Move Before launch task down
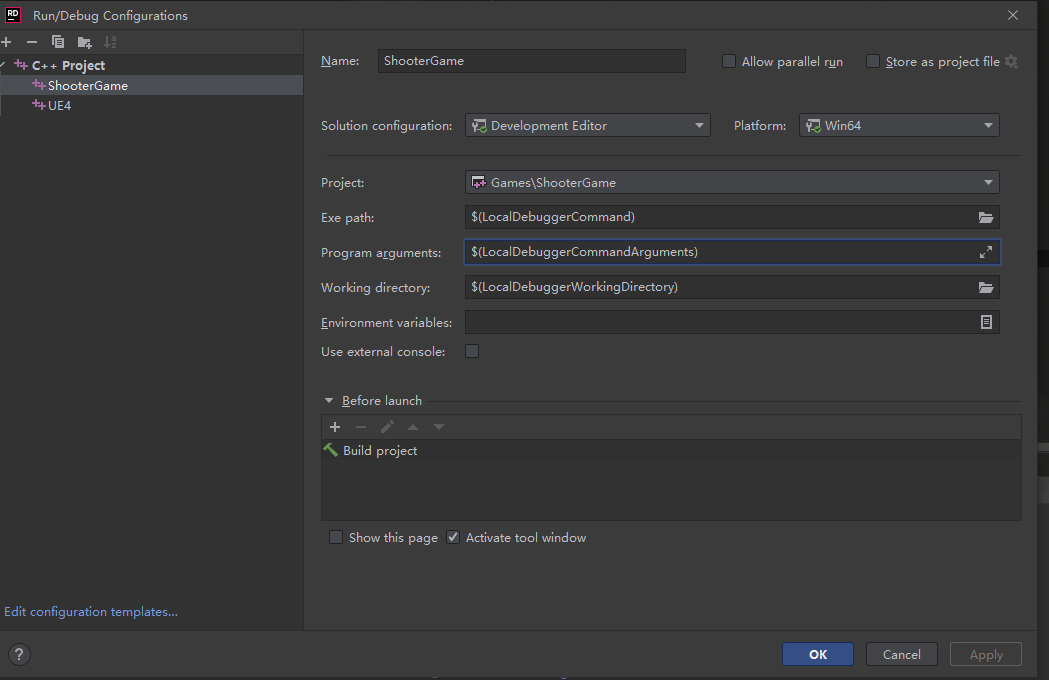The image size is (1049, 680). pos(439,427)
